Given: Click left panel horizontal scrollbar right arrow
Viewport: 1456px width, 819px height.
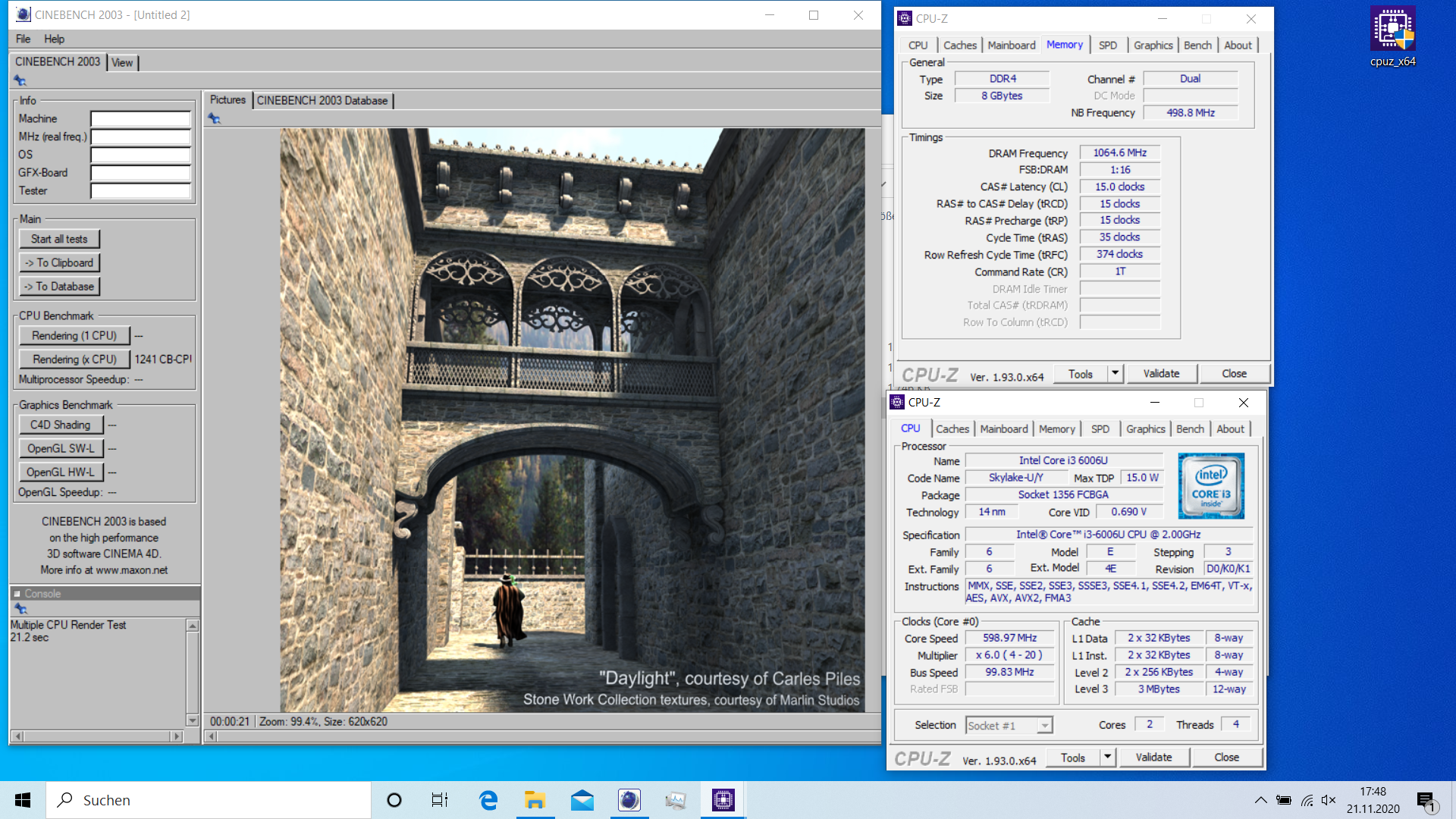Looking at the screenshot, I should 177,736.
